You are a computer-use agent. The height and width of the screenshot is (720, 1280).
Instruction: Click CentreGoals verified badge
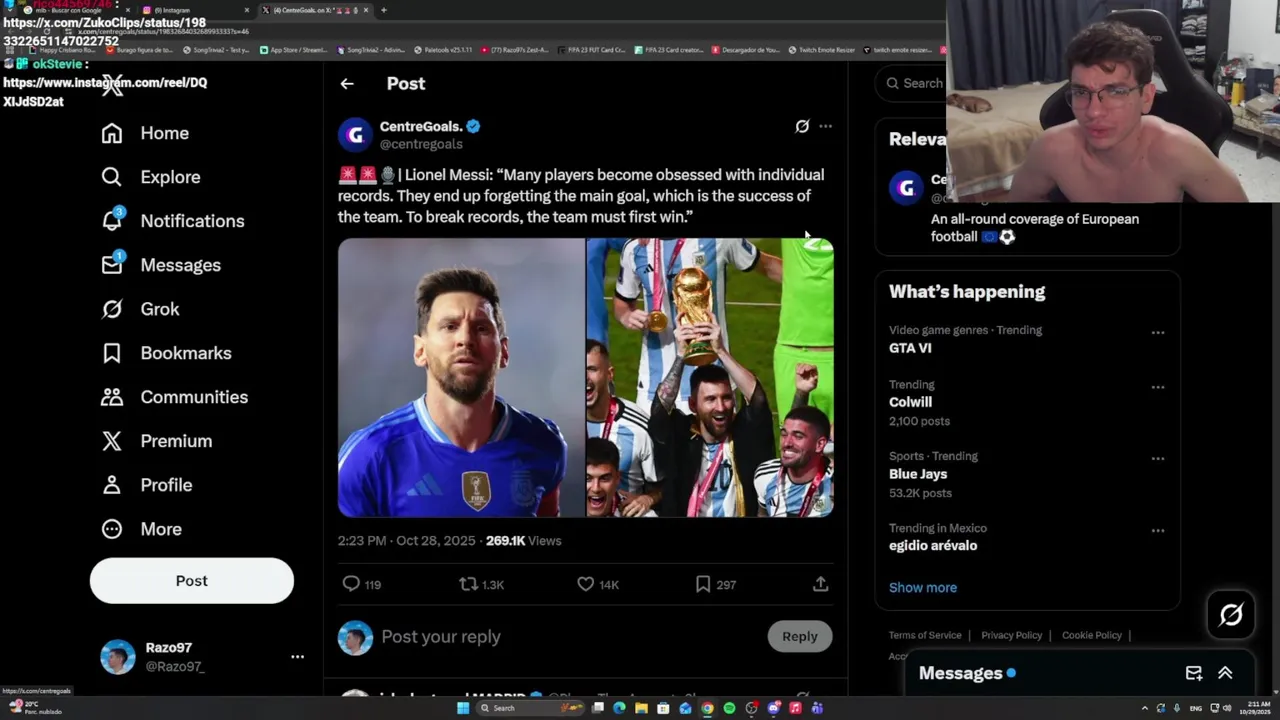(473, 126)
